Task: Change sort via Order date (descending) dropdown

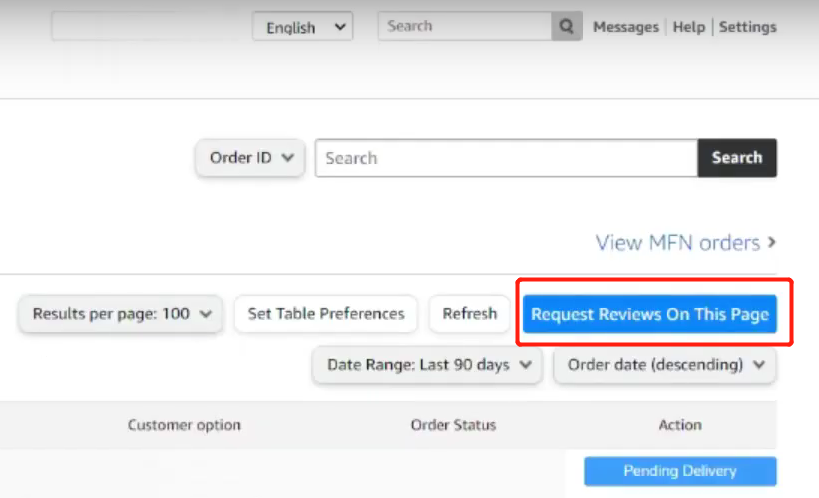Action: tap(664, 365)
